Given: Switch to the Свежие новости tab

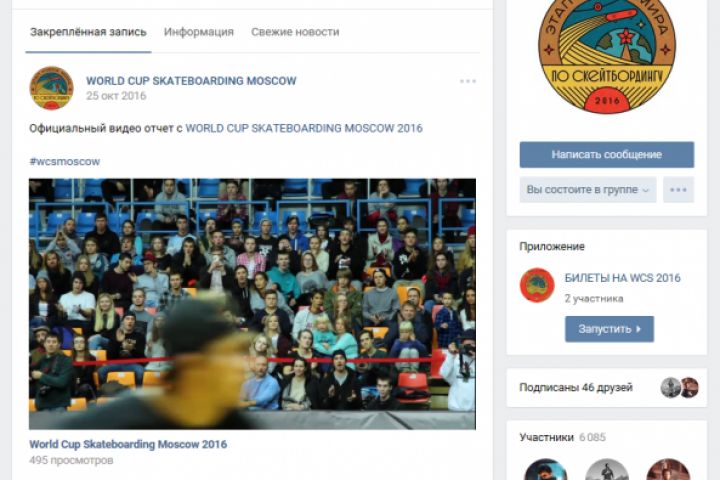Looking at the screenshot, I should (x=295, y=32).
